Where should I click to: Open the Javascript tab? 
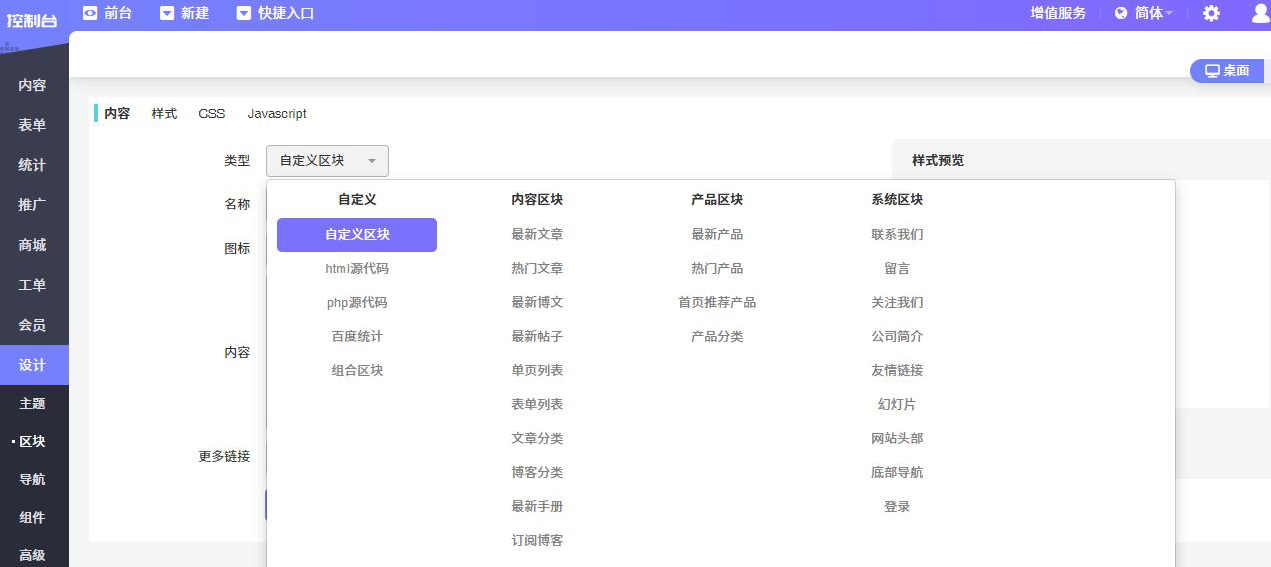[x=277, y=114]
